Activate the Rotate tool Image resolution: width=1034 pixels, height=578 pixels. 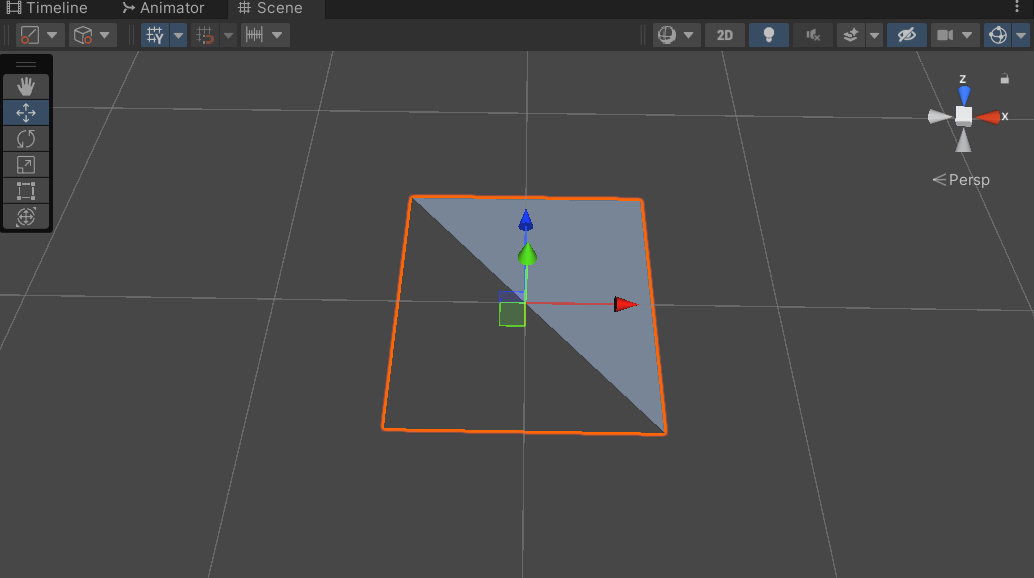click(x=26, y=138)
